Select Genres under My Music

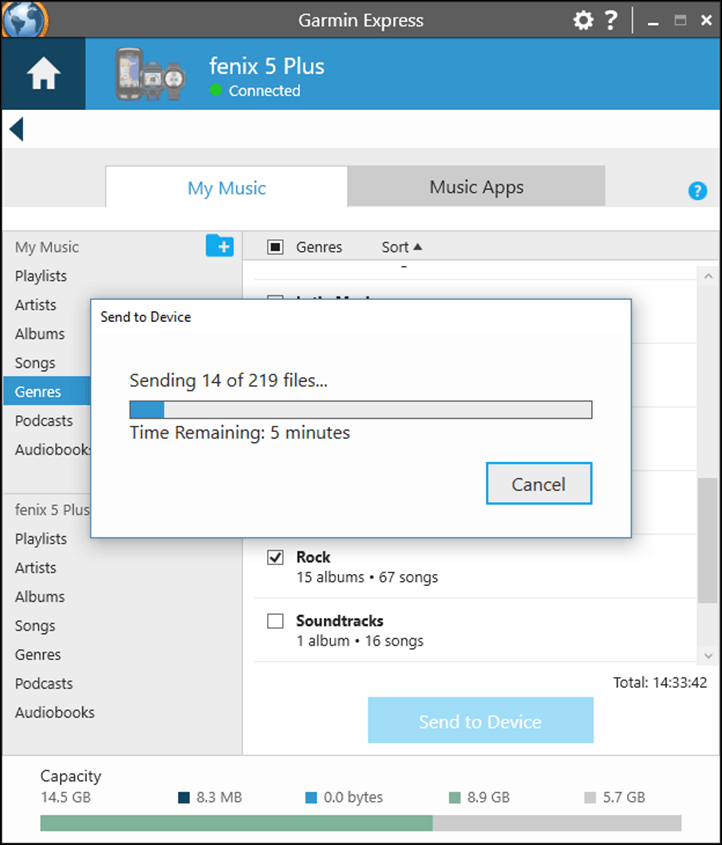[x=47, y=391]
